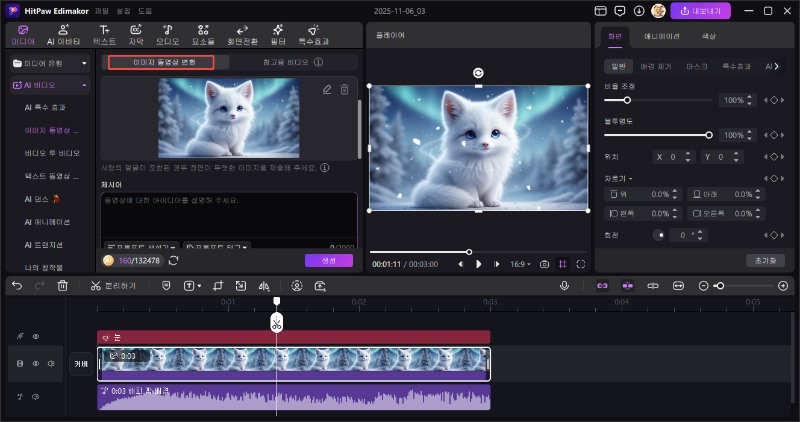Screen dimensions: 800x422
Task: Open the 요소들 elements section
Action: tap(203, 35)
